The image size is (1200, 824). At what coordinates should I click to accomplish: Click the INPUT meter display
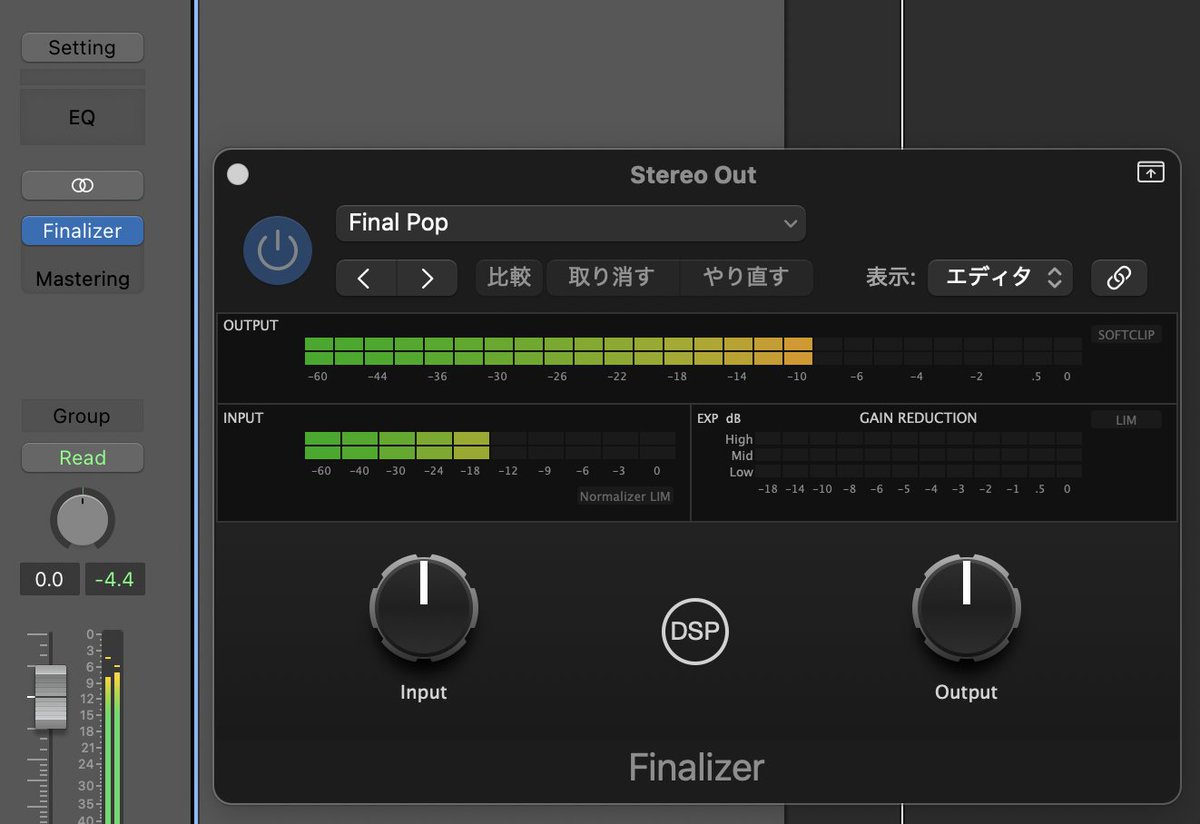(x=489, y=446)
